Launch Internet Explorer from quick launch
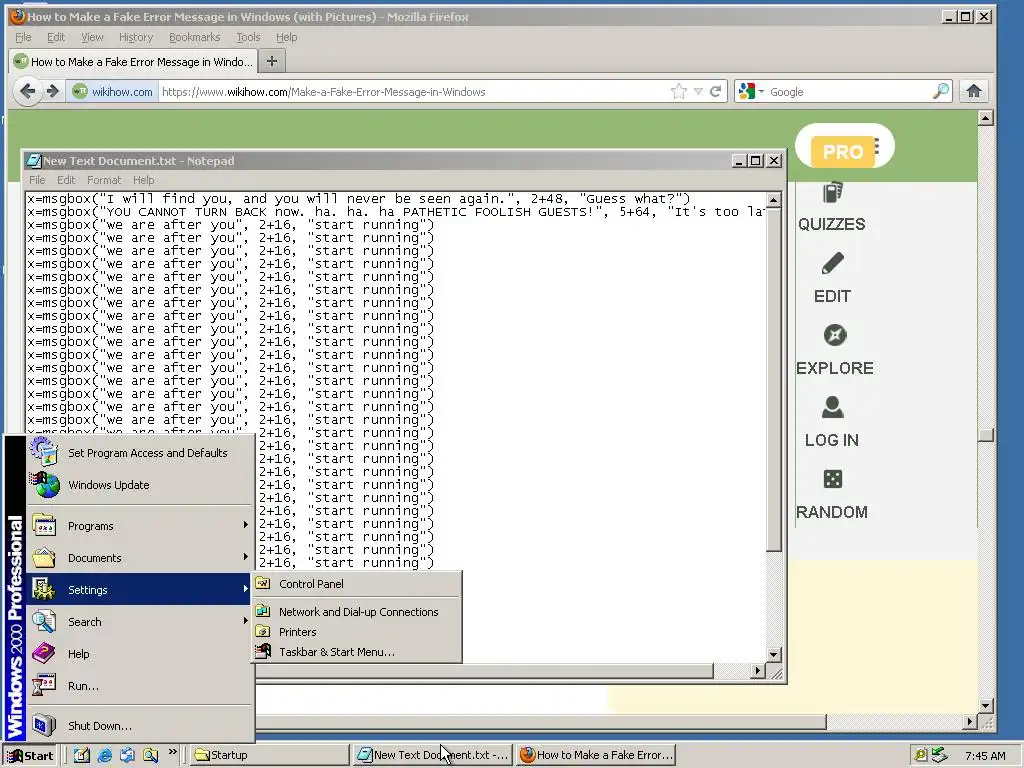 pyautogui.click(x=104, y=756)
